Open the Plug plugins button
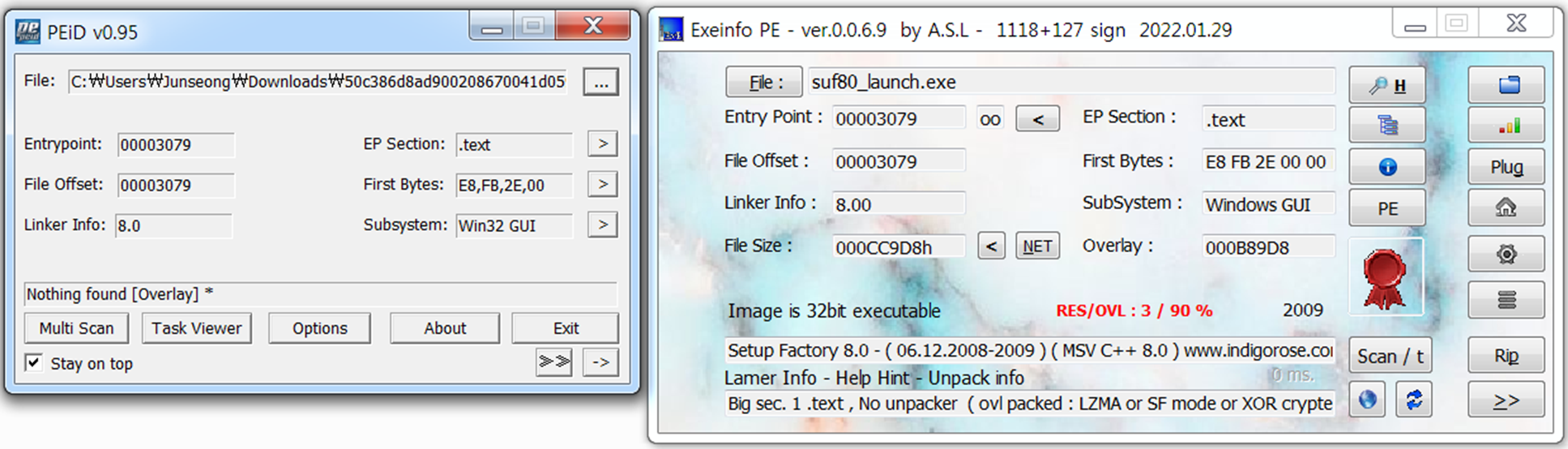 click(x=1506, y=167)
